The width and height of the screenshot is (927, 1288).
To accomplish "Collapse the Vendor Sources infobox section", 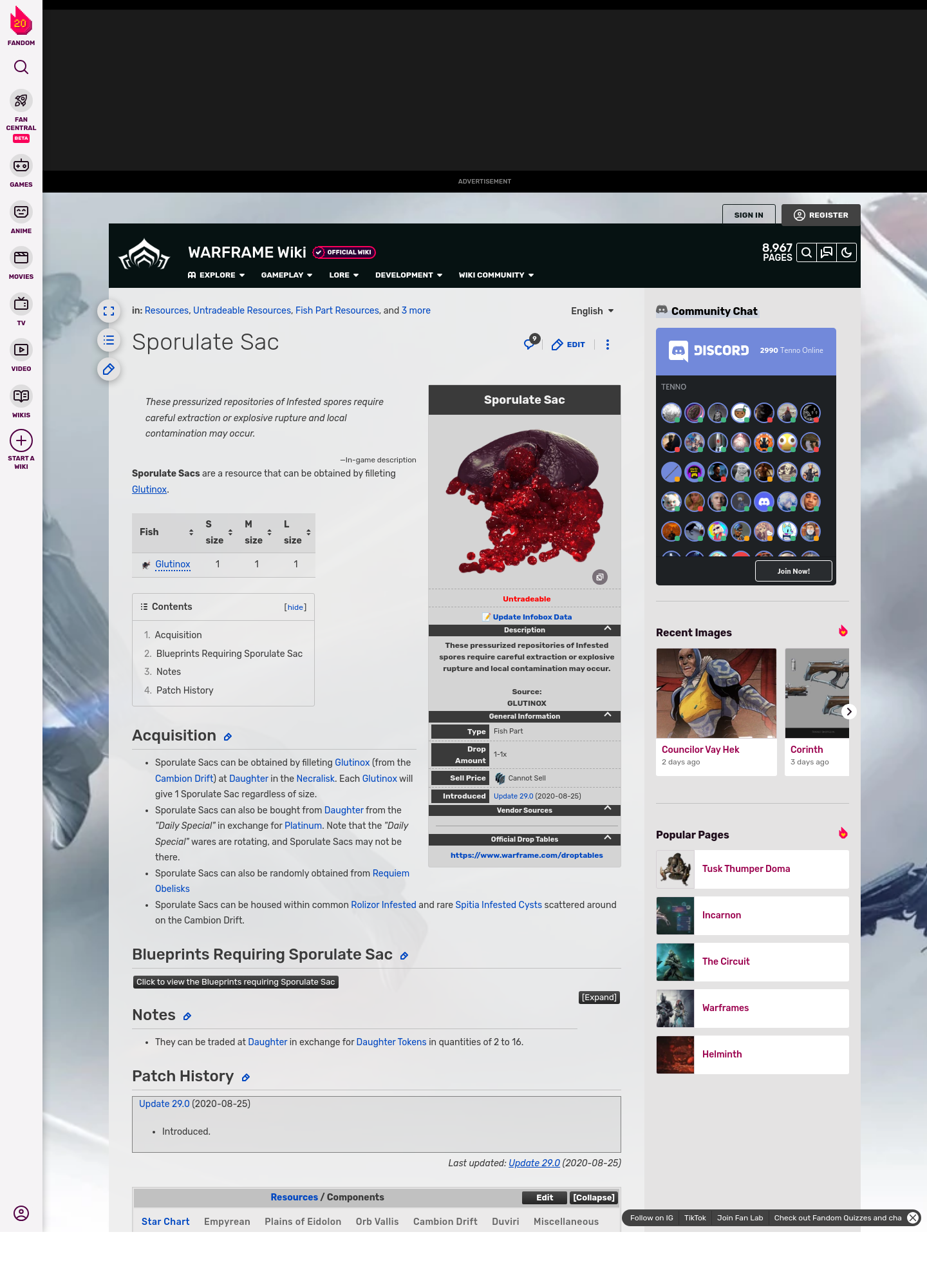I will pyautogui.click(x=608, y=808).
